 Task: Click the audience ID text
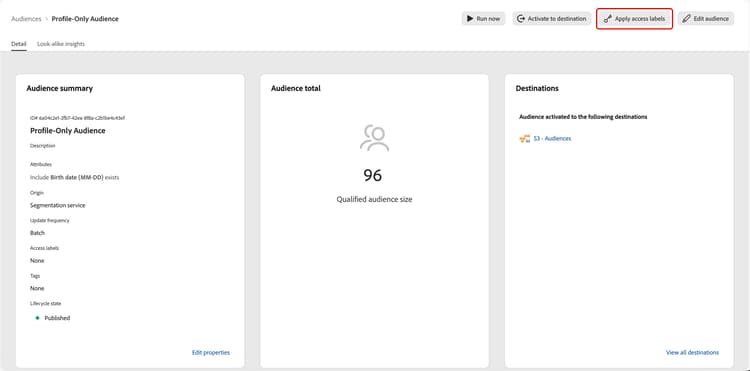[77, 118]
